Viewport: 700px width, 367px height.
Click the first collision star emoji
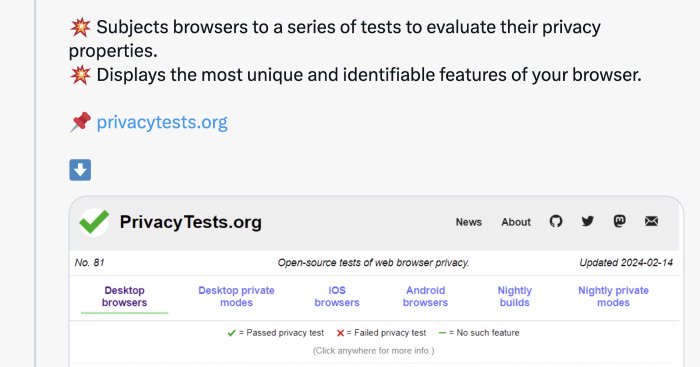point(80,27)
